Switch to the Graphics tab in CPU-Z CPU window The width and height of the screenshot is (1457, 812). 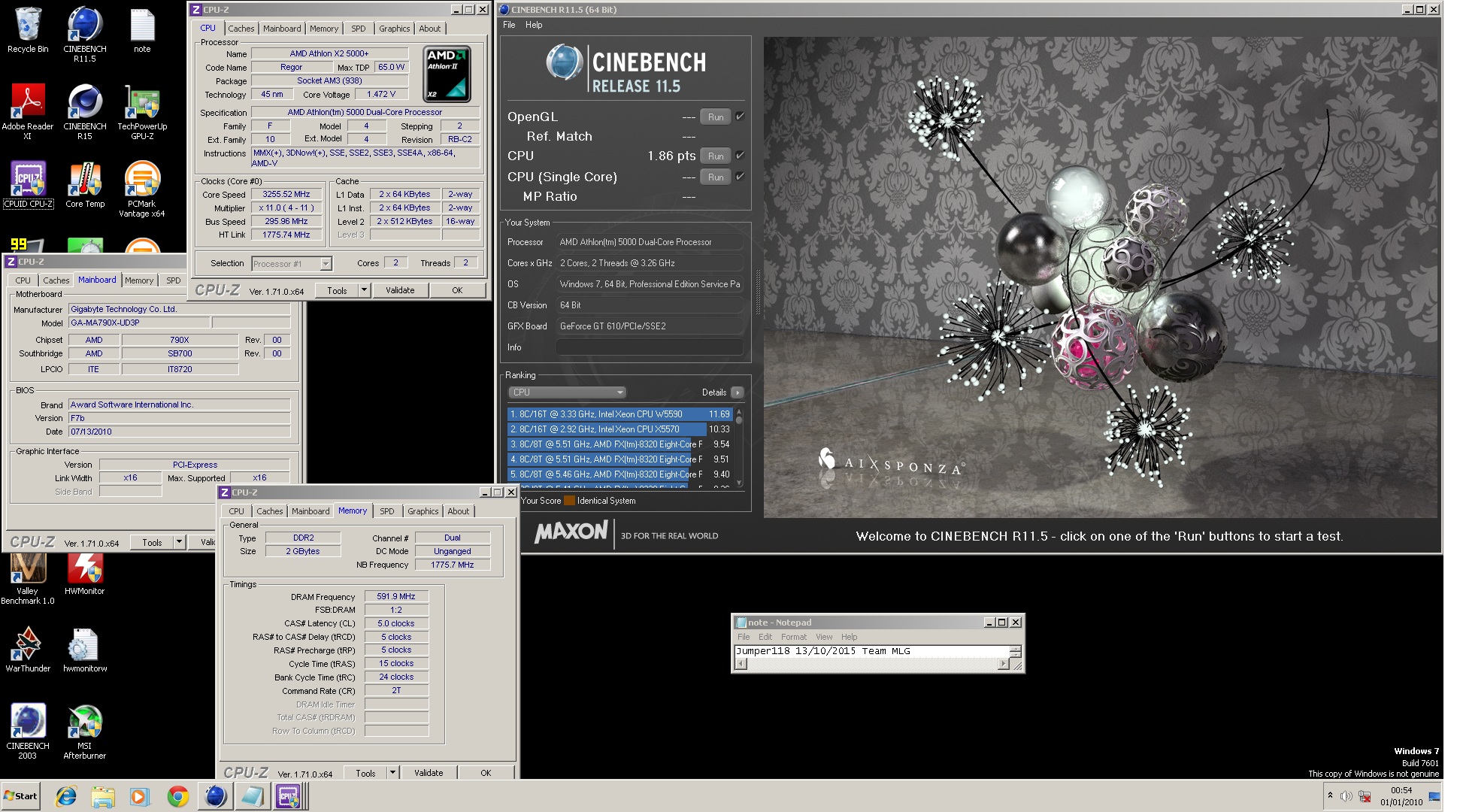tap(394, 29)
